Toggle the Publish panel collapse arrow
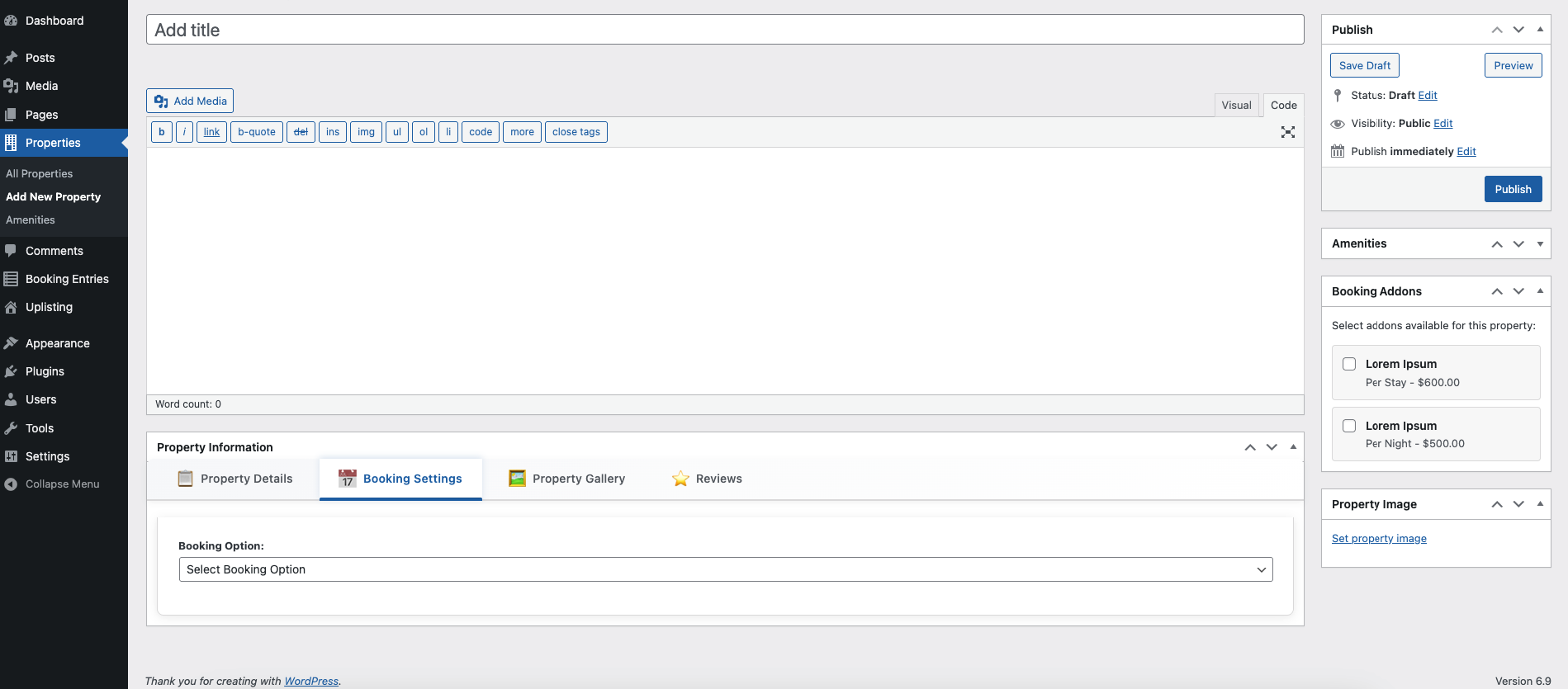This screenshot has height=689, width=1568. tap(1540, 30)
